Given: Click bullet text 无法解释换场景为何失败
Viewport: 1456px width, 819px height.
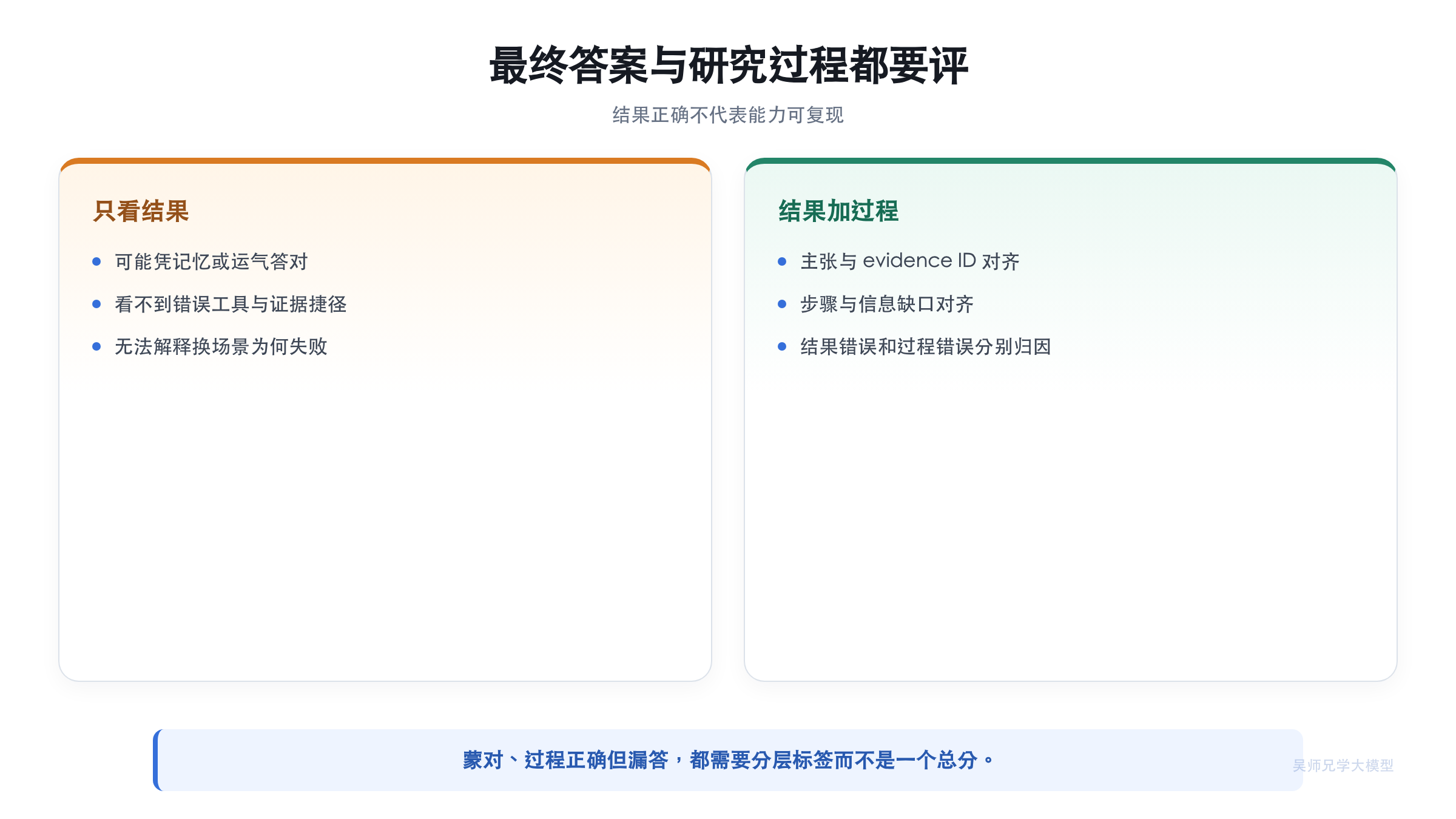Looking at the screenshot, I should pyautogui.click(x=221, y=346).
